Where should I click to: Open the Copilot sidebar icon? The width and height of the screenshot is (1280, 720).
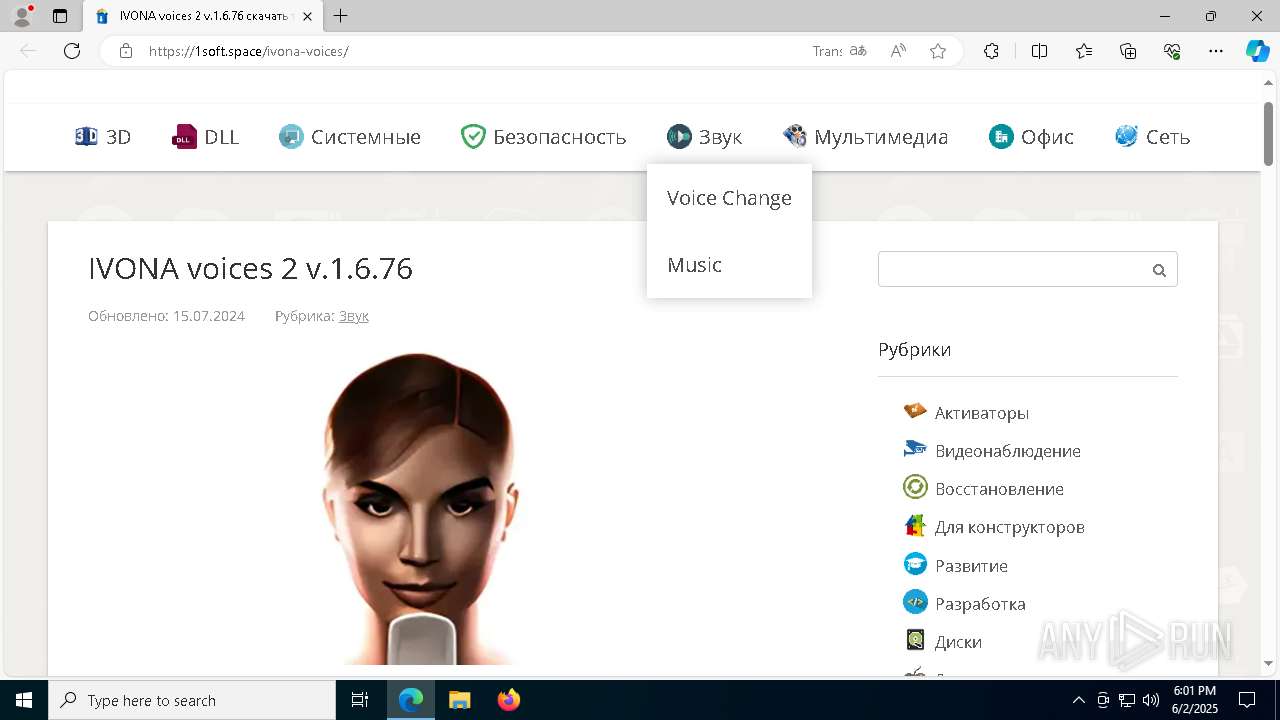pos(1257,51)
